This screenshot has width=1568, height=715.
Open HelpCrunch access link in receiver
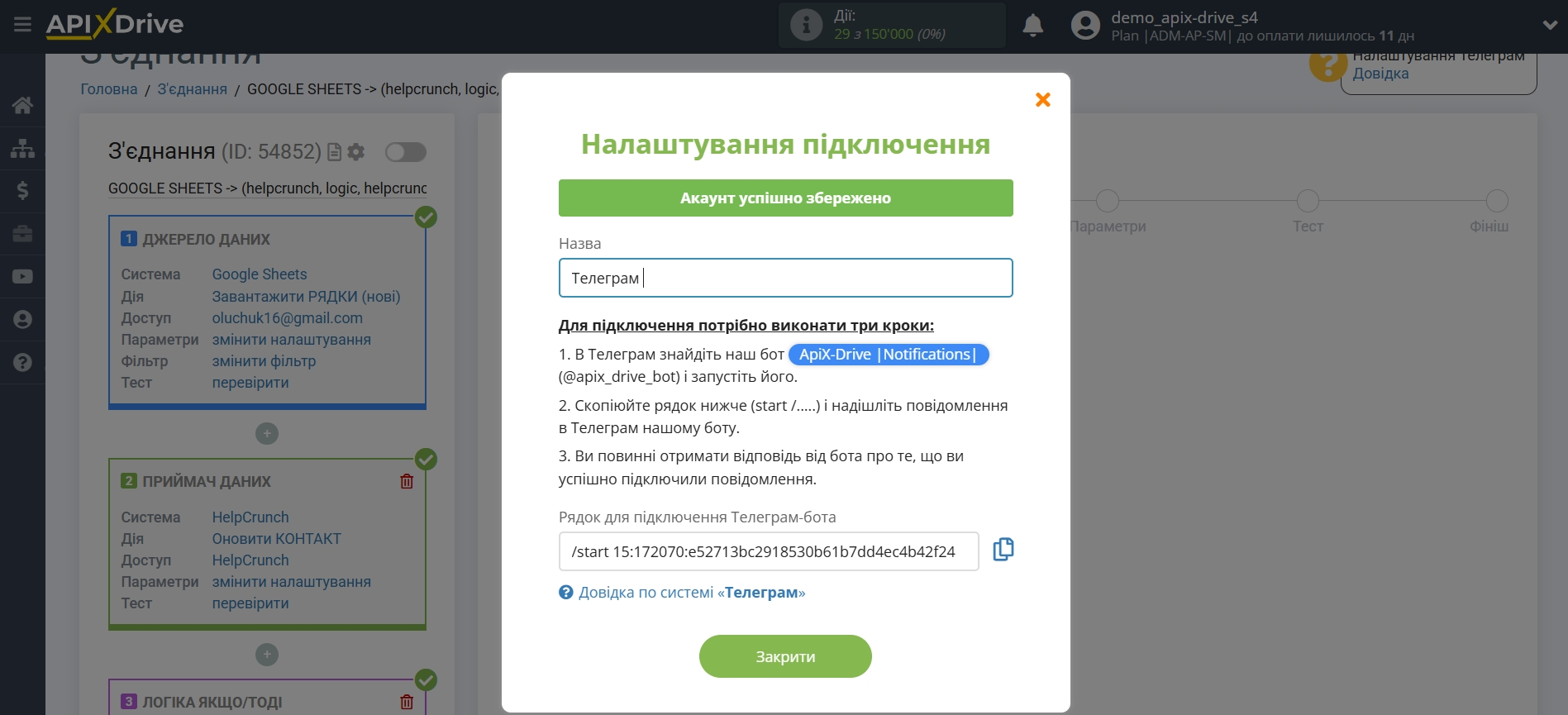click(250, 560)
